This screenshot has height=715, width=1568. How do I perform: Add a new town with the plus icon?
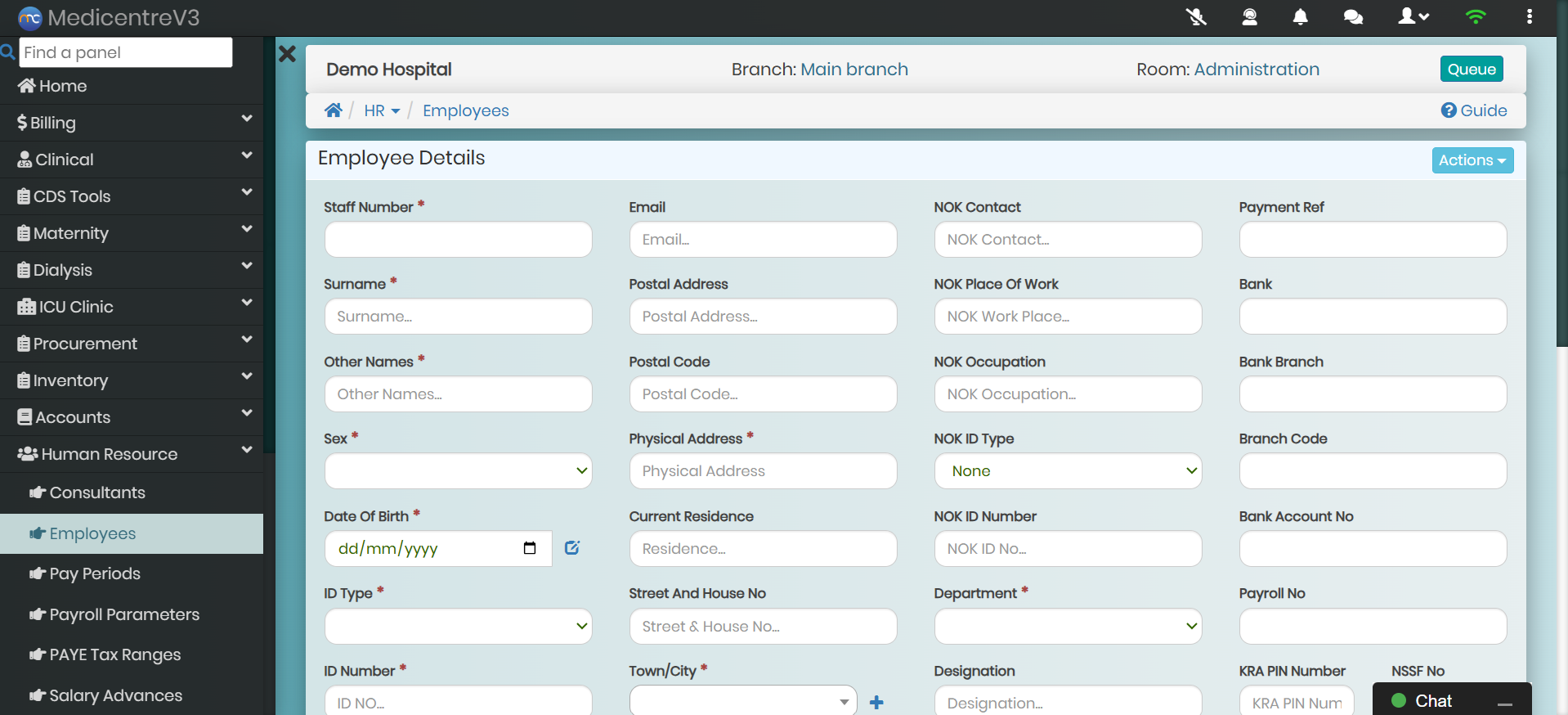876,703
